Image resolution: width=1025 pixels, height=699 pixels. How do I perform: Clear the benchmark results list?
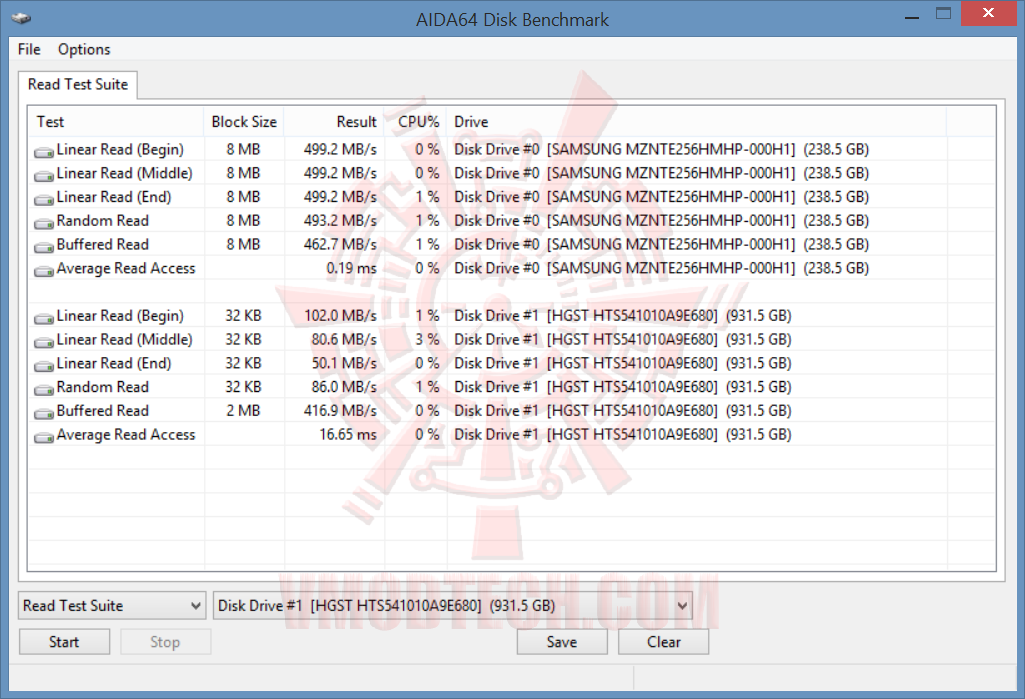[664, 642]
